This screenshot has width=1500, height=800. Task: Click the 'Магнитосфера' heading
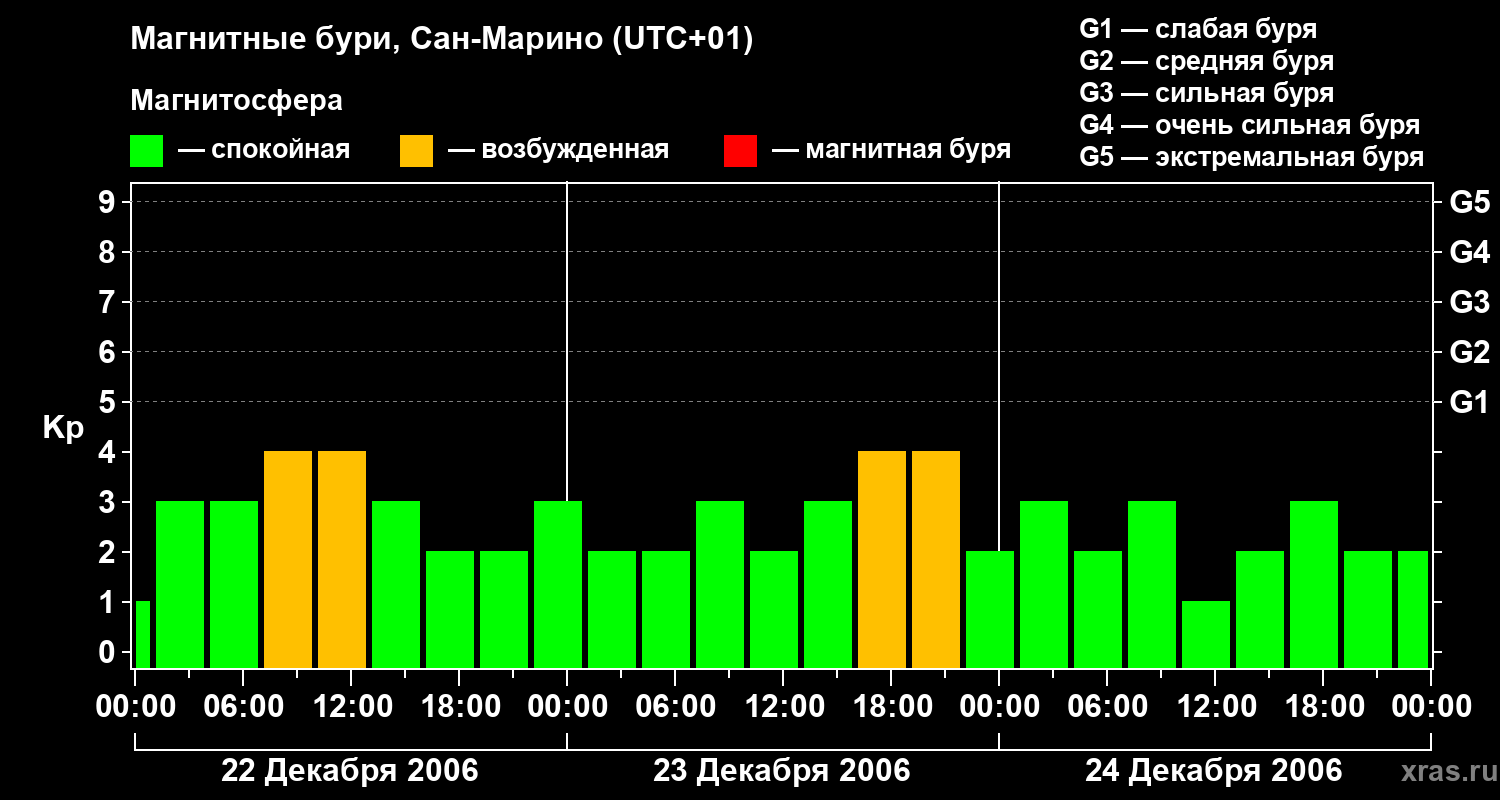237,101
